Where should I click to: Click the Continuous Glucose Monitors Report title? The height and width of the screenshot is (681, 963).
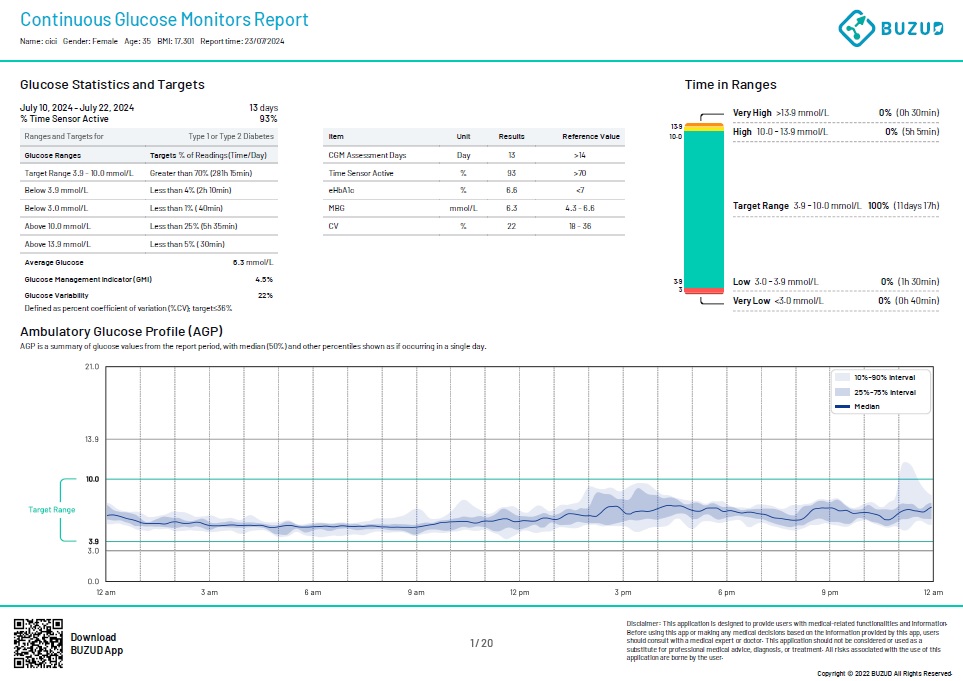point(165,19)
